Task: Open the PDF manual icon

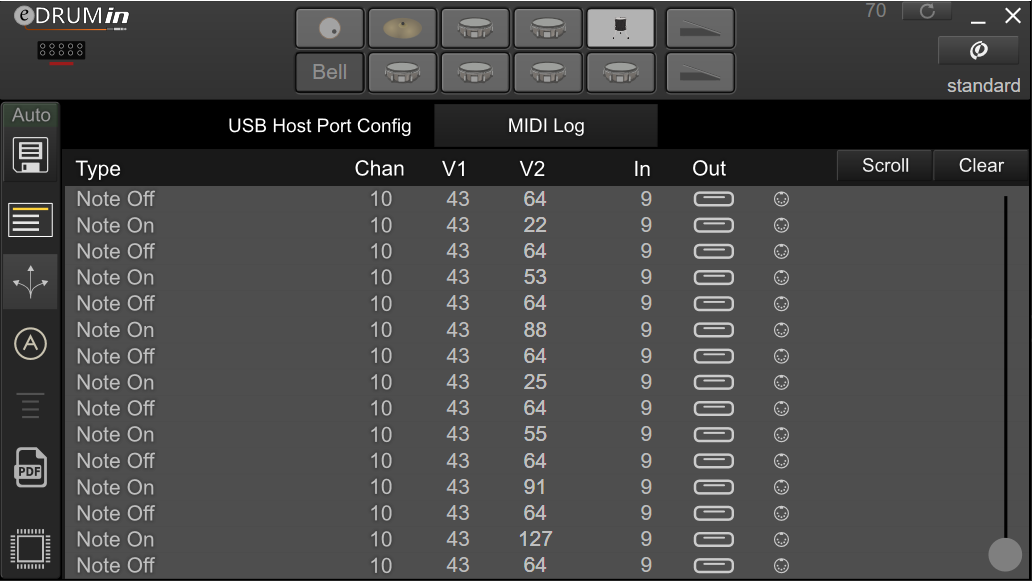Action: pos(30,467)
